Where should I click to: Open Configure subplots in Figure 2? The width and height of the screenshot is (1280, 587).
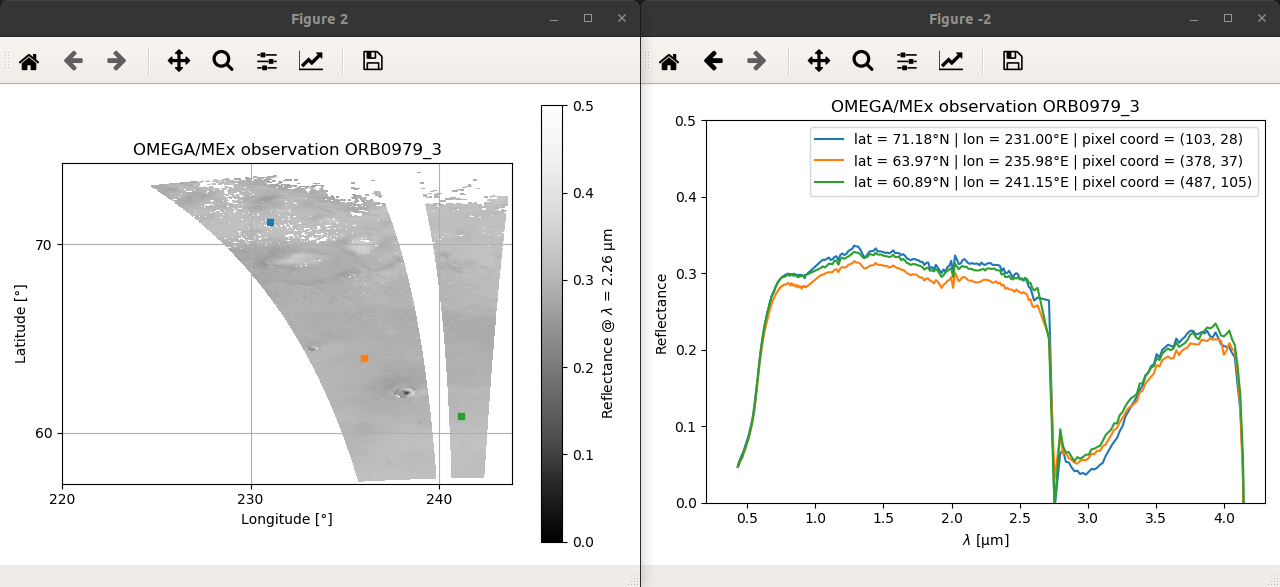267,61
